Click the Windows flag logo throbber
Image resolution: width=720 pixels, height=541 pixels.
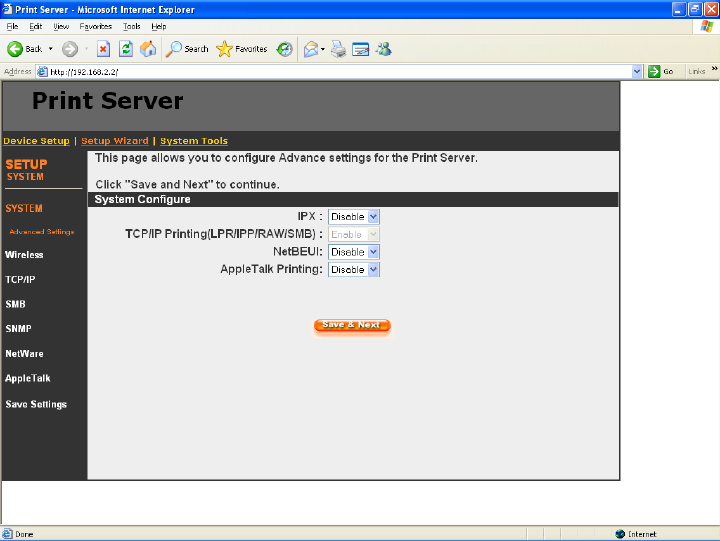(x=707, y=26)
